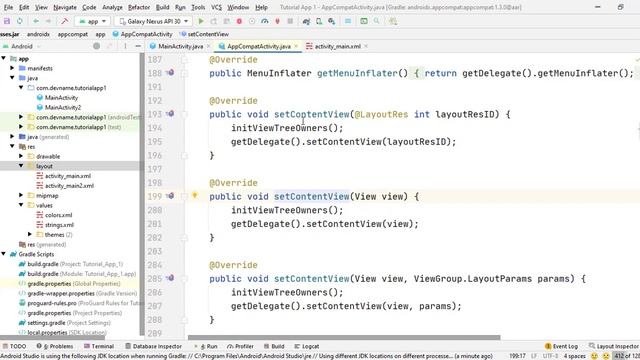
Task: Switch to the MainActivity.java tab
Action: point(180,46)
